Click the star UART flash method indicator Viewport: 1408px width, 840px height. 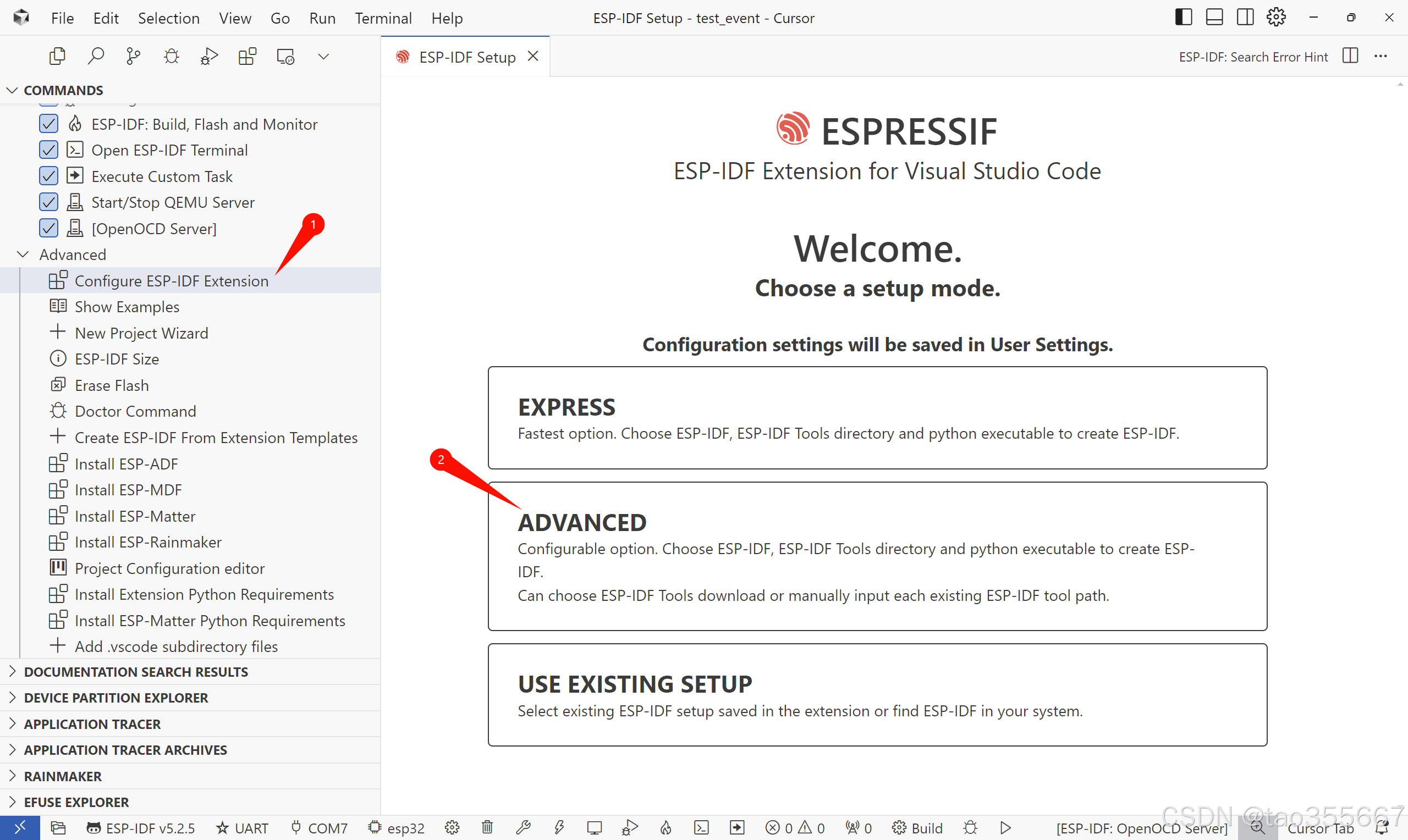point(243,827)
